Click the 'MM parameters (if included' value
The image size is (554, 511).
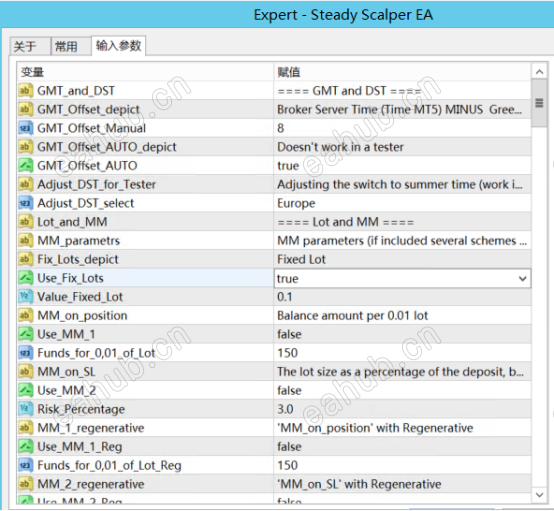pyautogui.click(x=402, y=241)
